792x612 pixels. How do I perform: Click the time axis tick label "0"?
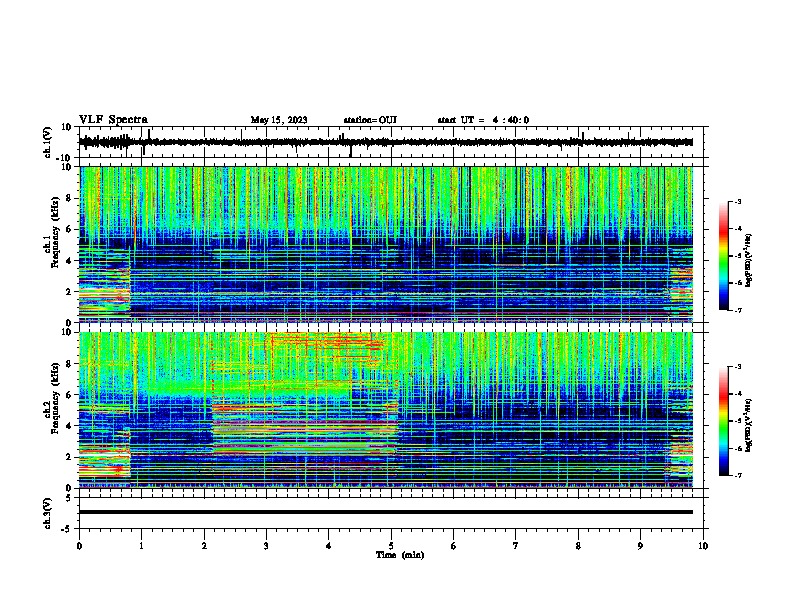click(79, 546)
